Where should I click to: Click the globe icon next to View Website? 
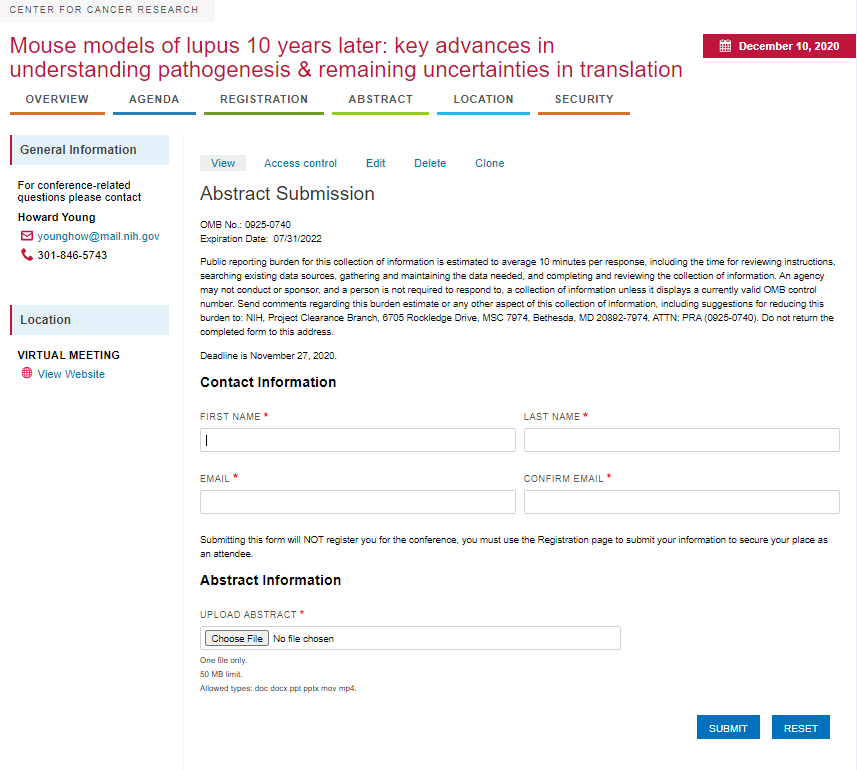(x=27, y=374)
